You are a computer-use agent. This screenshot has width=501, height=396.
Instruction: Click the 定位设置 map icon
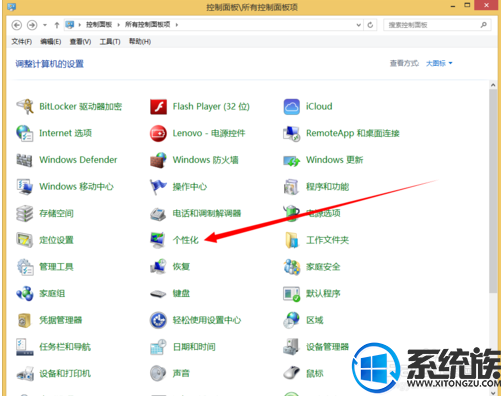[25, 240]
